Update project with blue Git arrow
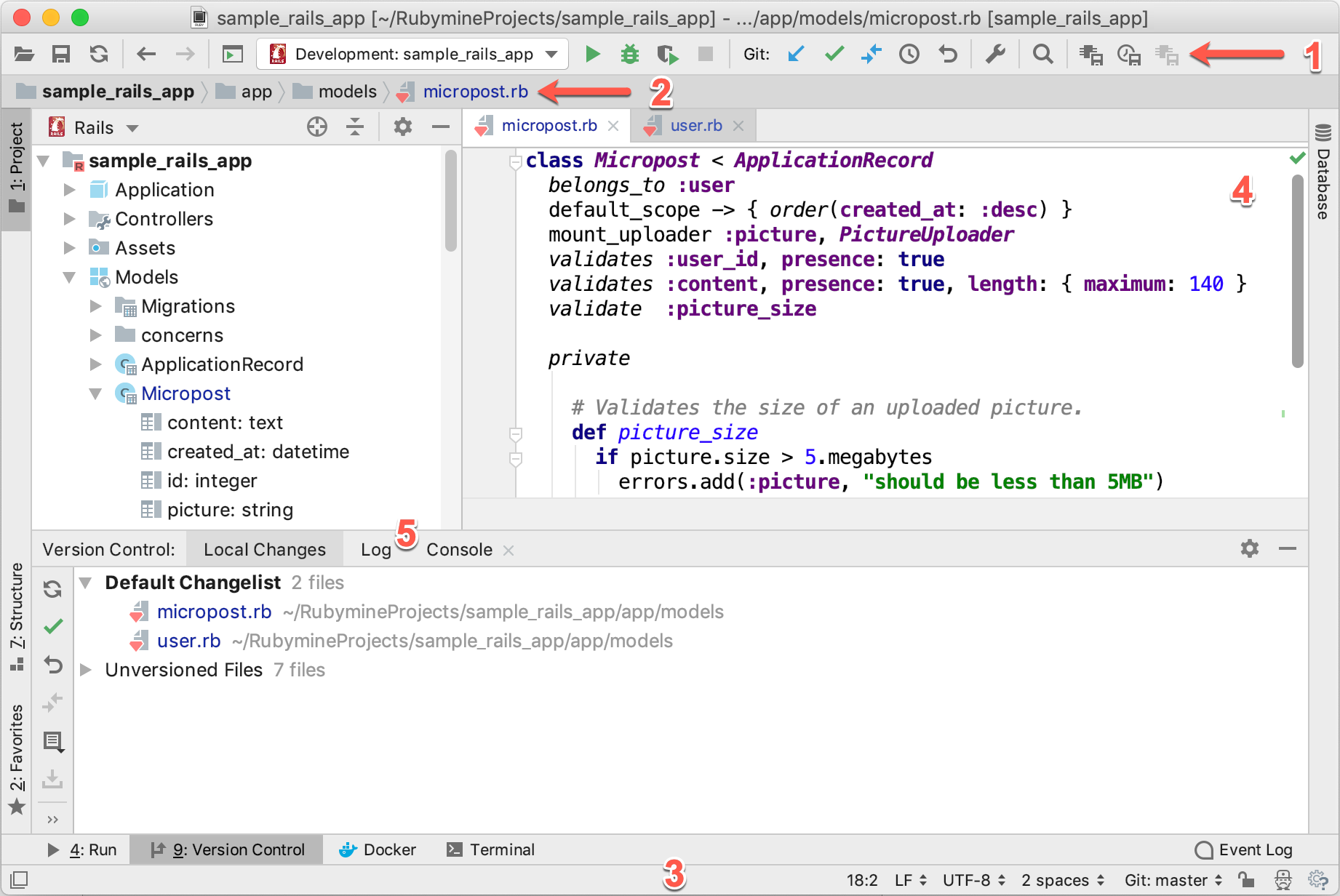 [797, 54]
